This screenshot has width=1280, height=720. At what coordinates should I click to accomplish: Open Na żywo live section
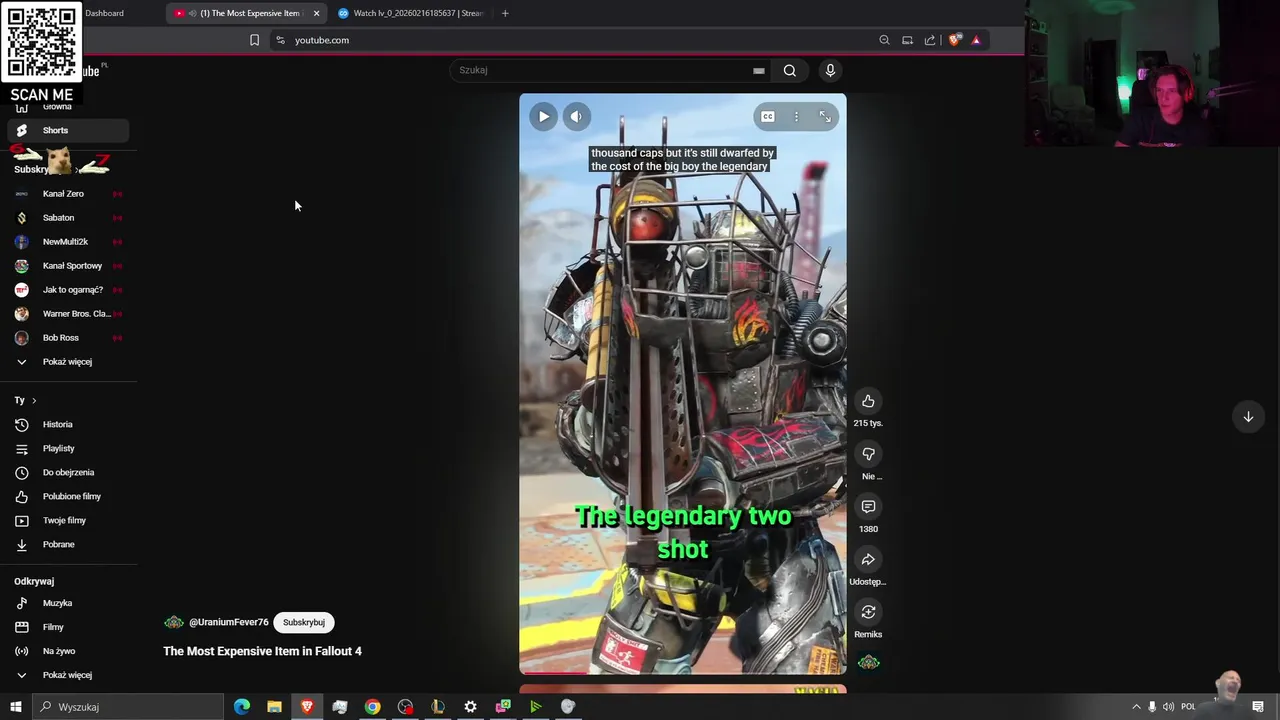68,651
